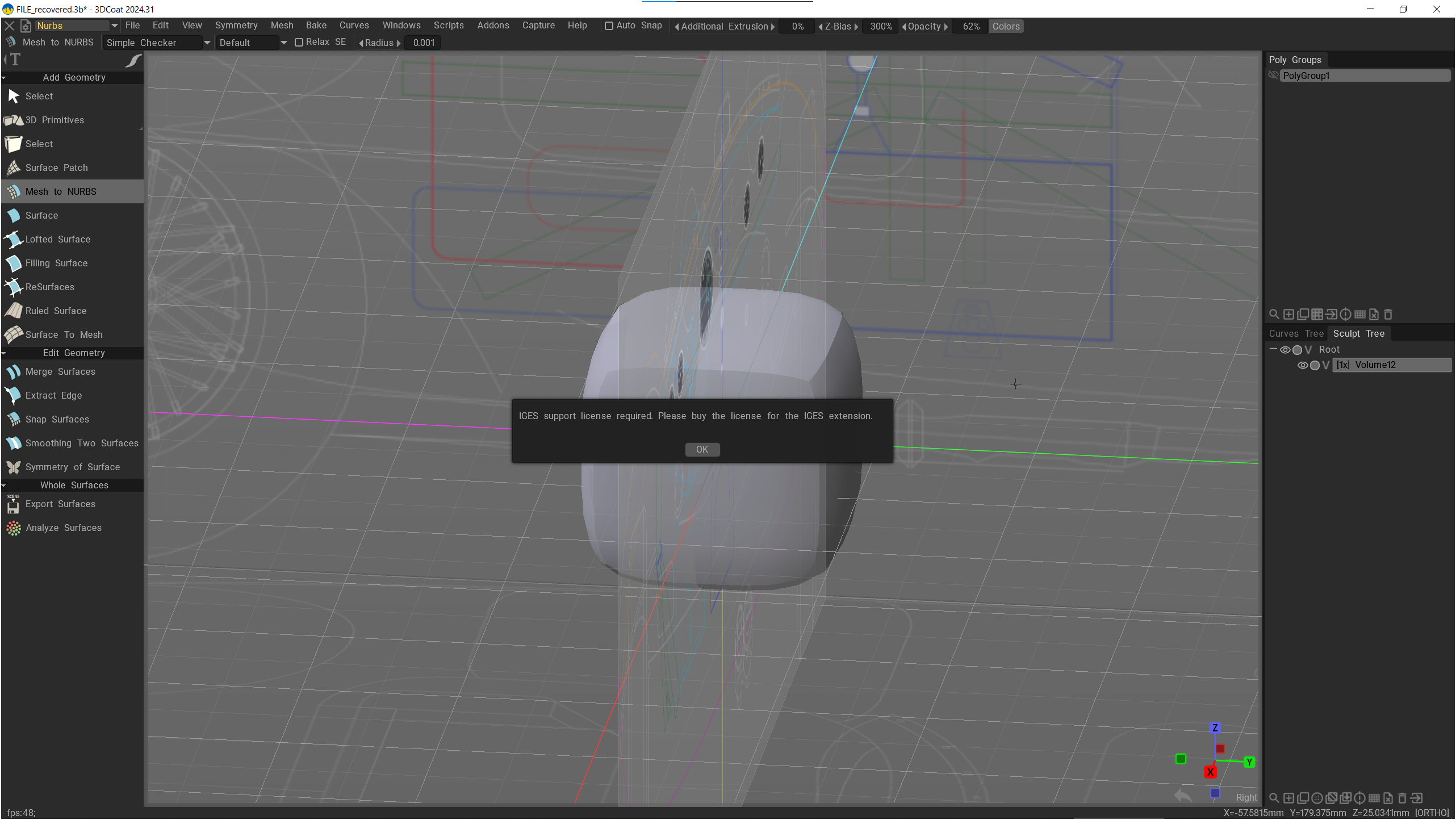Switch to the Curves Tree tab
Viewport: 1456px width, 820px height.
tap(1296, 333)
